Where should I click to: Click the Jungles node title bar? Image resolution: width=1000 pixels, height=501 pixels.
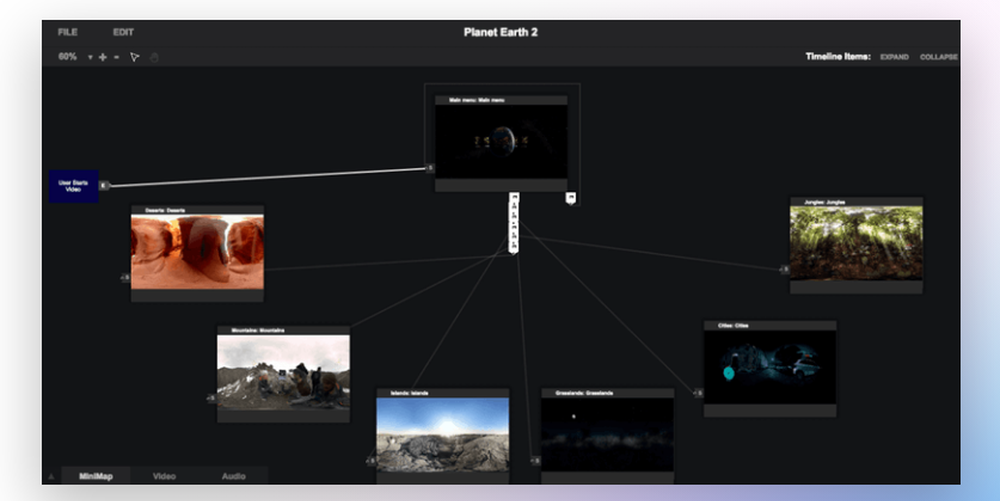(856, 202)
